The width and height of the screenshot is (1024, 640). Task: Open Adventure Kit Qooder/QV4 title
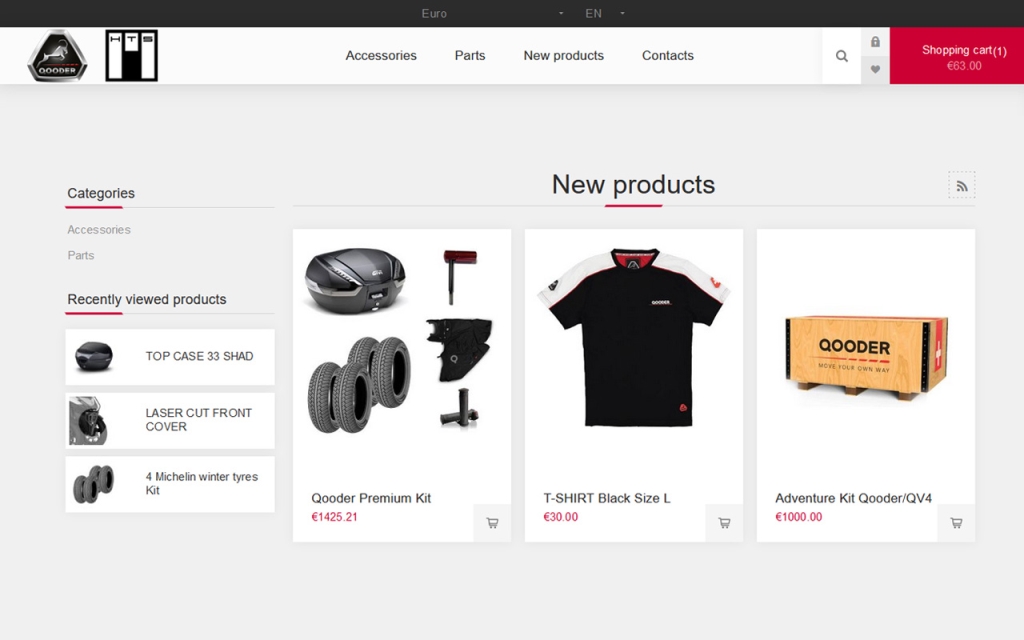pos(853,498)
